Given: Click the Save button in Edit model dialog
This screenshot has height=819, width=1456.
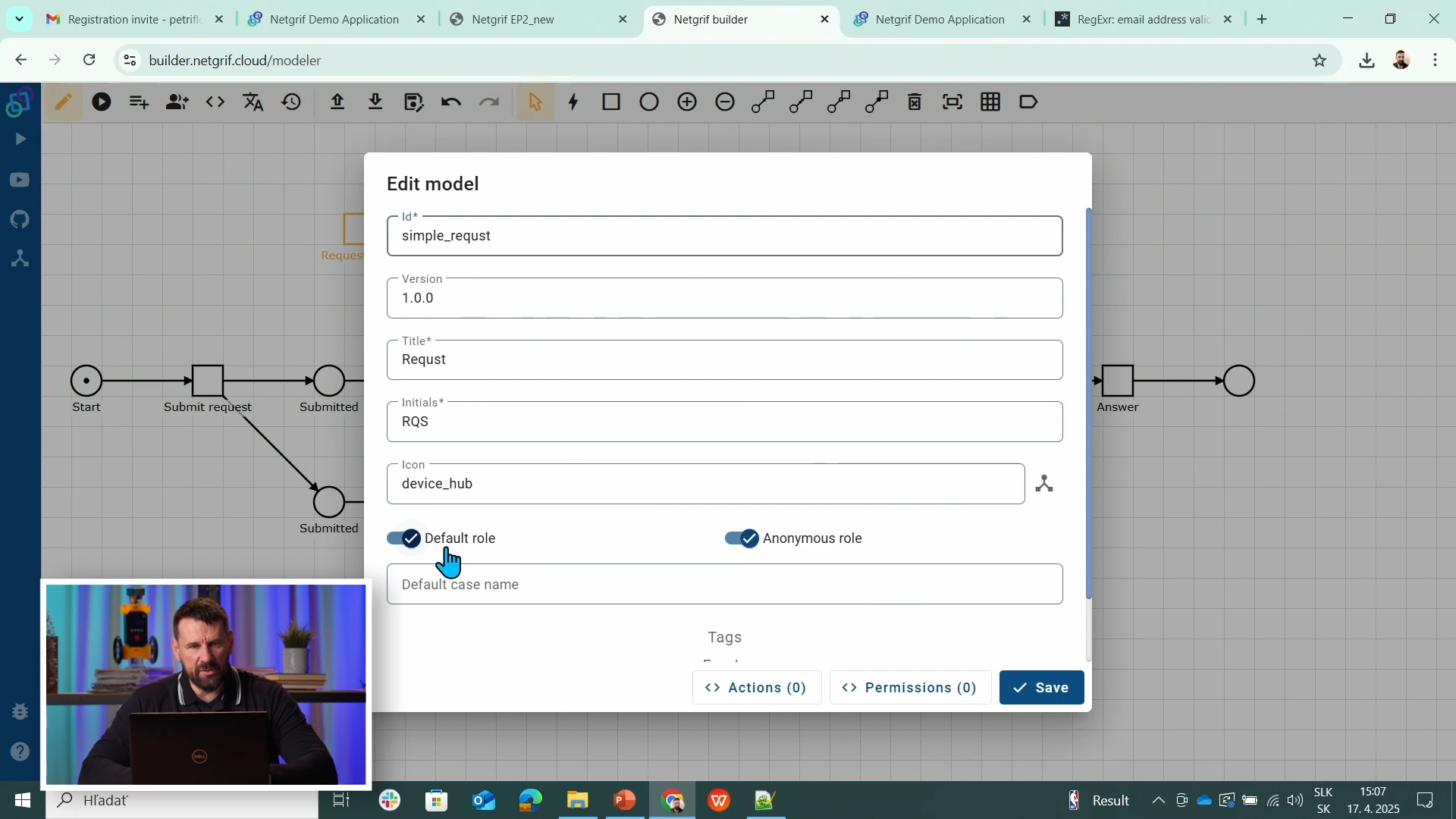Looking at the screenshot, I should (1041, 688).
